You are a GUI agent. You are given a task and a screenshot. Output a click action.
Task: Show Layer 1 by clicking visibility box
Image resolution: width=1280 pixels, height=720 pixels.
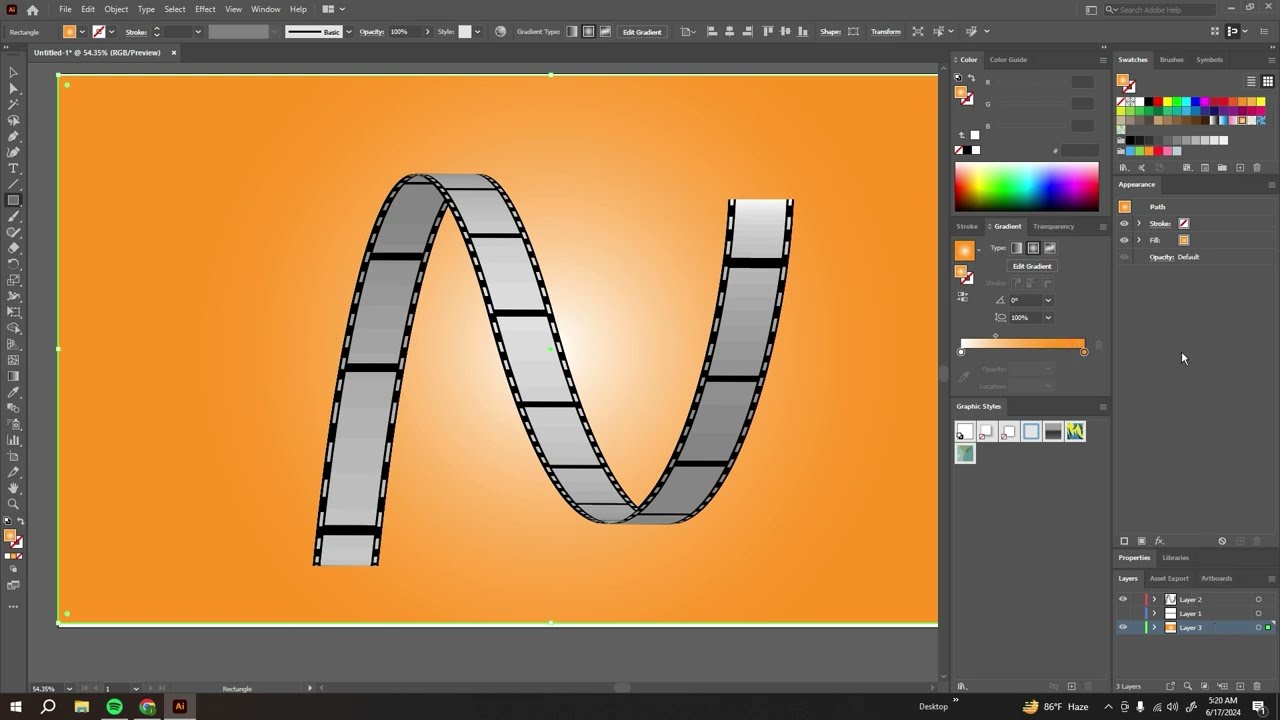coord(1123,613)
